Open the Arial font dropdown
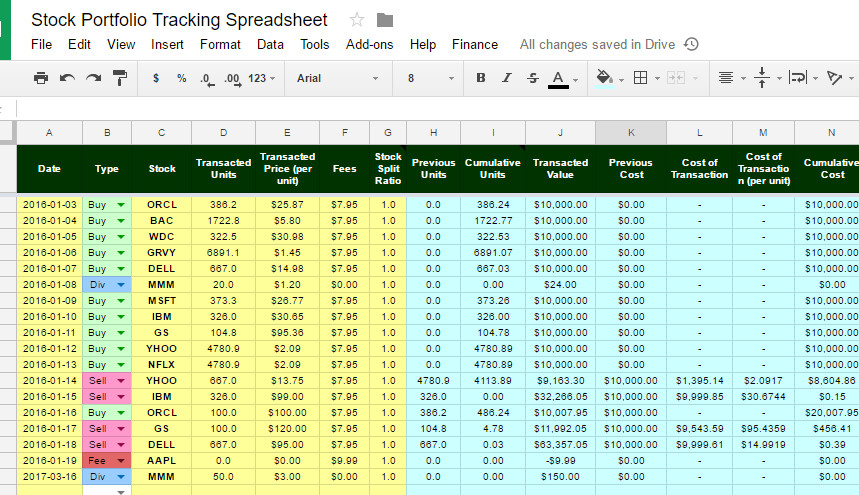This screenshot has width=859, height=495. tap(337, 78)
